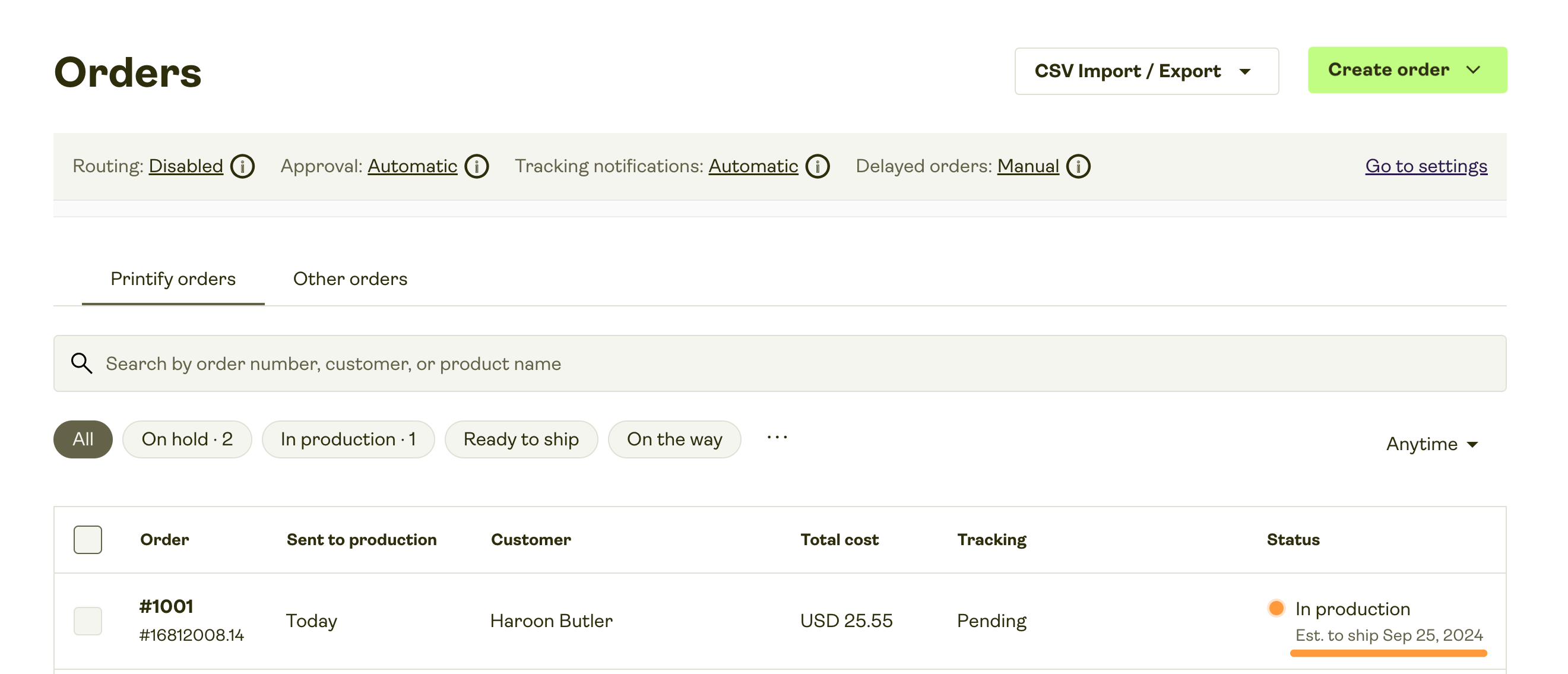The width and height of the screenshot is (1568, 674).
Task: Click the info icon next to Approval
Action: pos(477,166)
